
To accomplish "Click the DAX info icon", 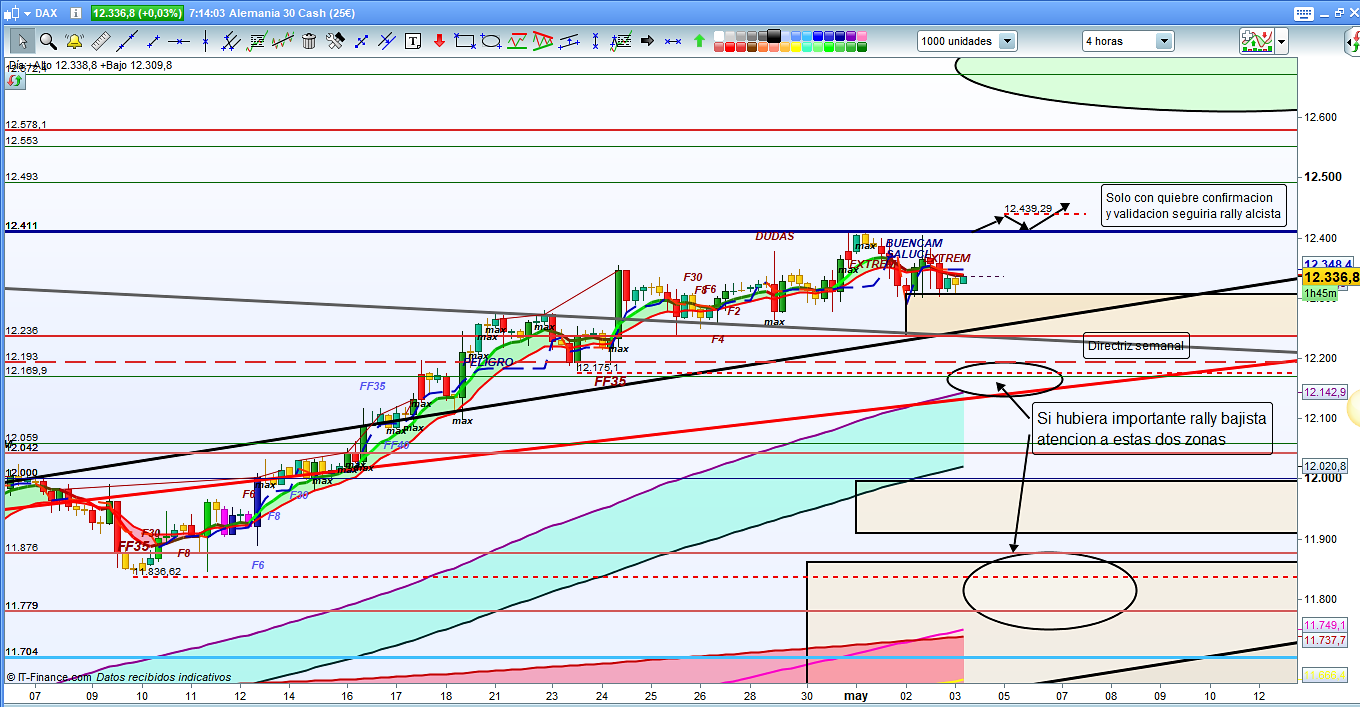I will pyautogui.click(x=76, y=13).
